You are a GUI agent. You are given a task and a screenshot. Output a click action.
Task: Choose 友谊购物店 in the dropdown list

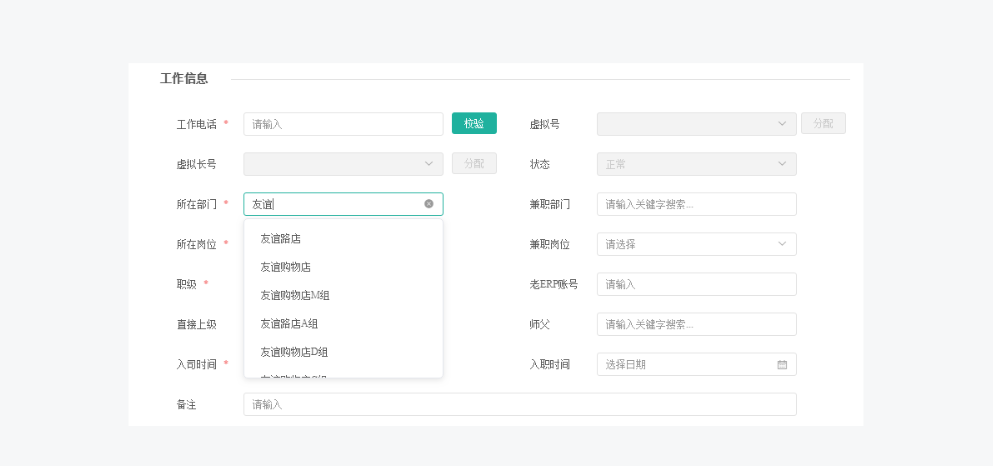click(x=286, y=267)
